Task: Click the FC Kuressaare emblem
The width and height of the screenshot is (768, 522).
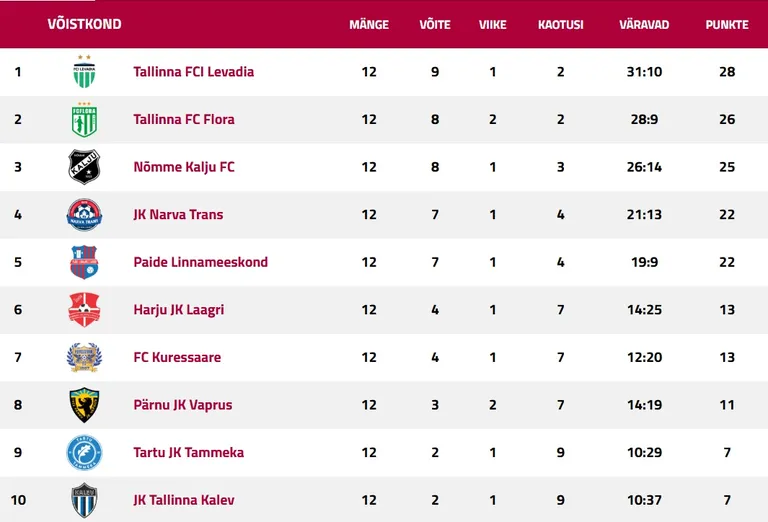Action: 84,357
